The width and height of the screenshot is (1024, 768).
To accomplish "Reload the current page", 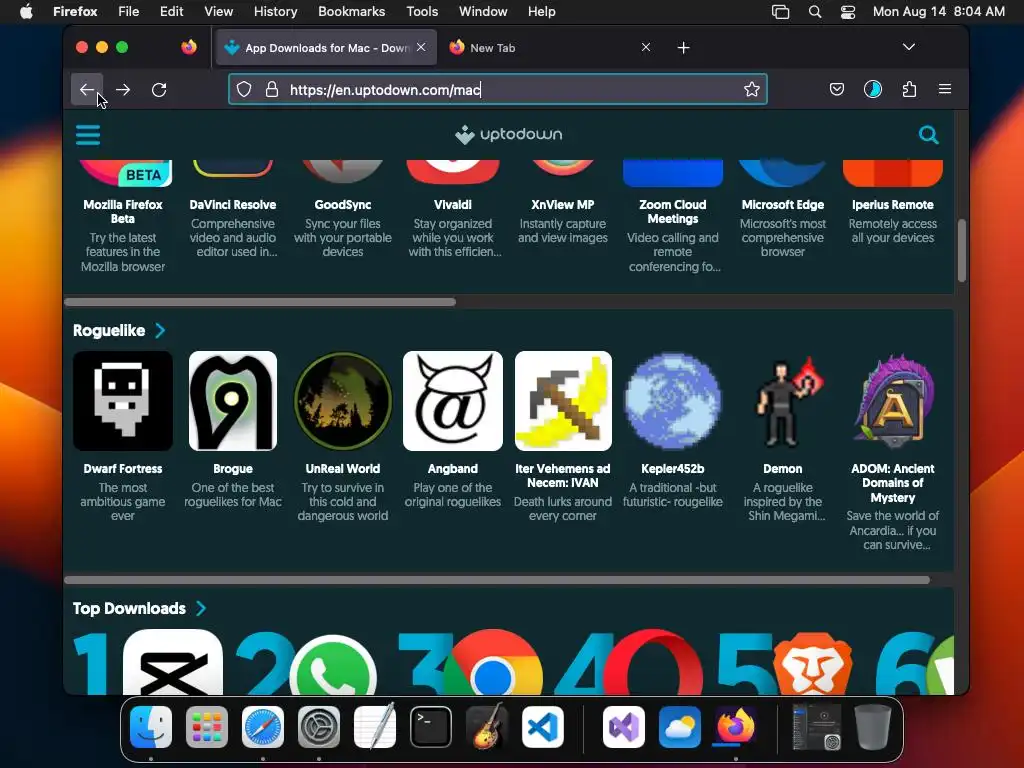I will click(x=159, y=89).
